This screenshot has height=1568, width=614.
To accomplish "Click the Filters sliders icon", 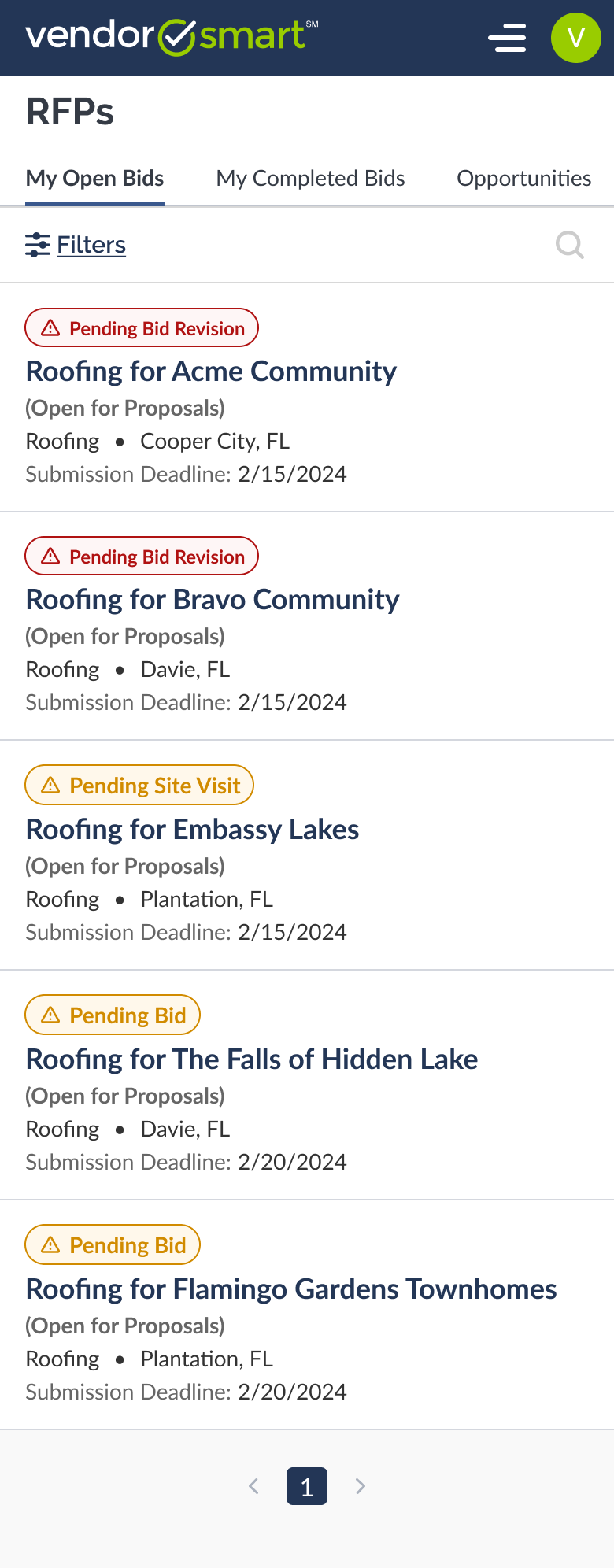I will coord(37,245).
